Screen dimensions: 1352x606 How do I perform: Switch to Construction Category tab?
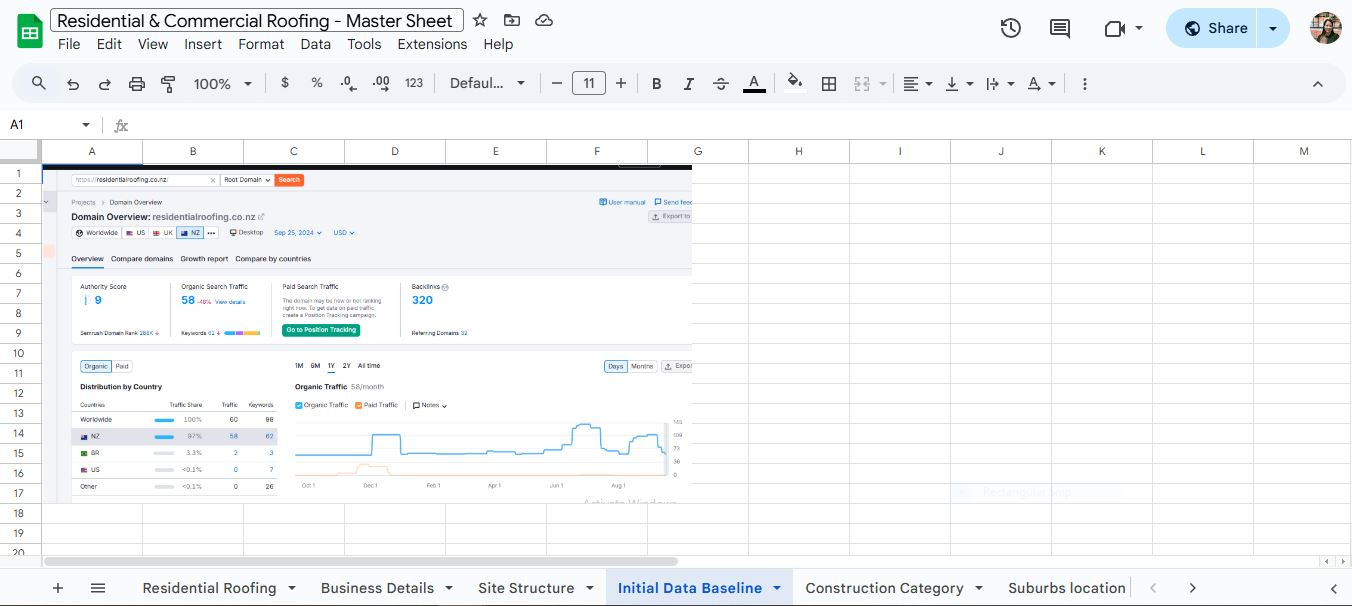pos(894,588)
